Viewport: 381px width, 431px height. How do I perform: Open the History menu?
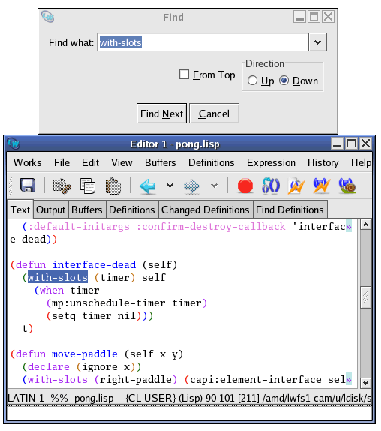tap(323, 163)
